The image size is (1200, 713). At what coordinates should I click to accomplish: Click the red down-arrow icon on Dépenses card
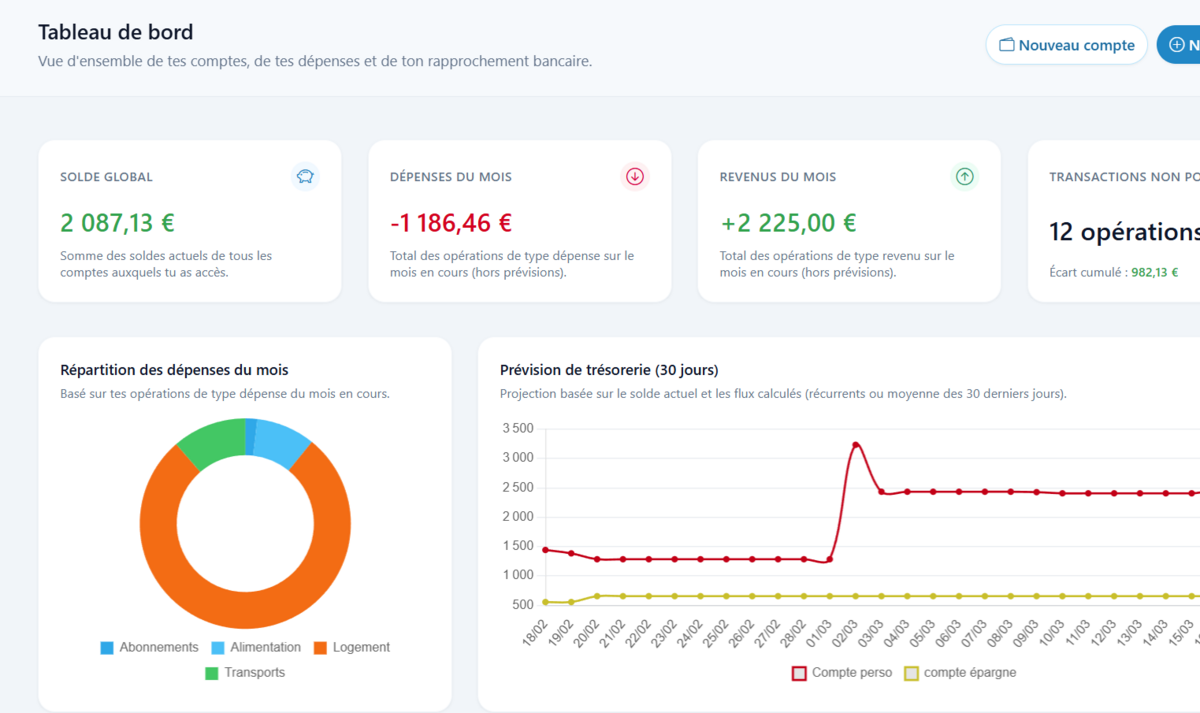(x=634, y=176)
